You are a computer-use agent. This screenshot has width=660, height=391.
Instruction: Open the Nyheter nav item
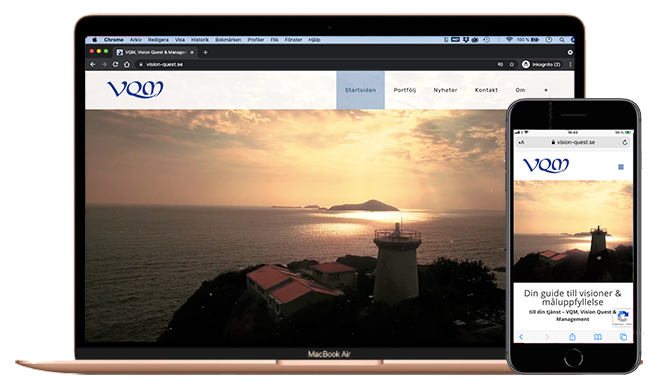point(445,90)
